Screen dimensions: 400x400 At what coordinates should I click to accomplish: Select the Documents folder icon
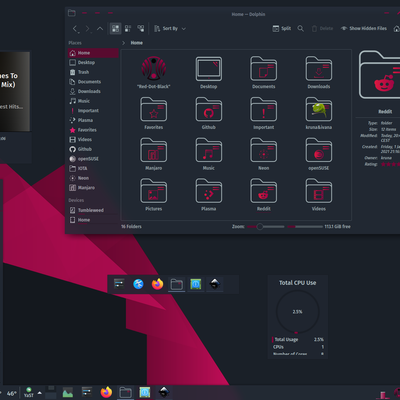coord(264,68)
